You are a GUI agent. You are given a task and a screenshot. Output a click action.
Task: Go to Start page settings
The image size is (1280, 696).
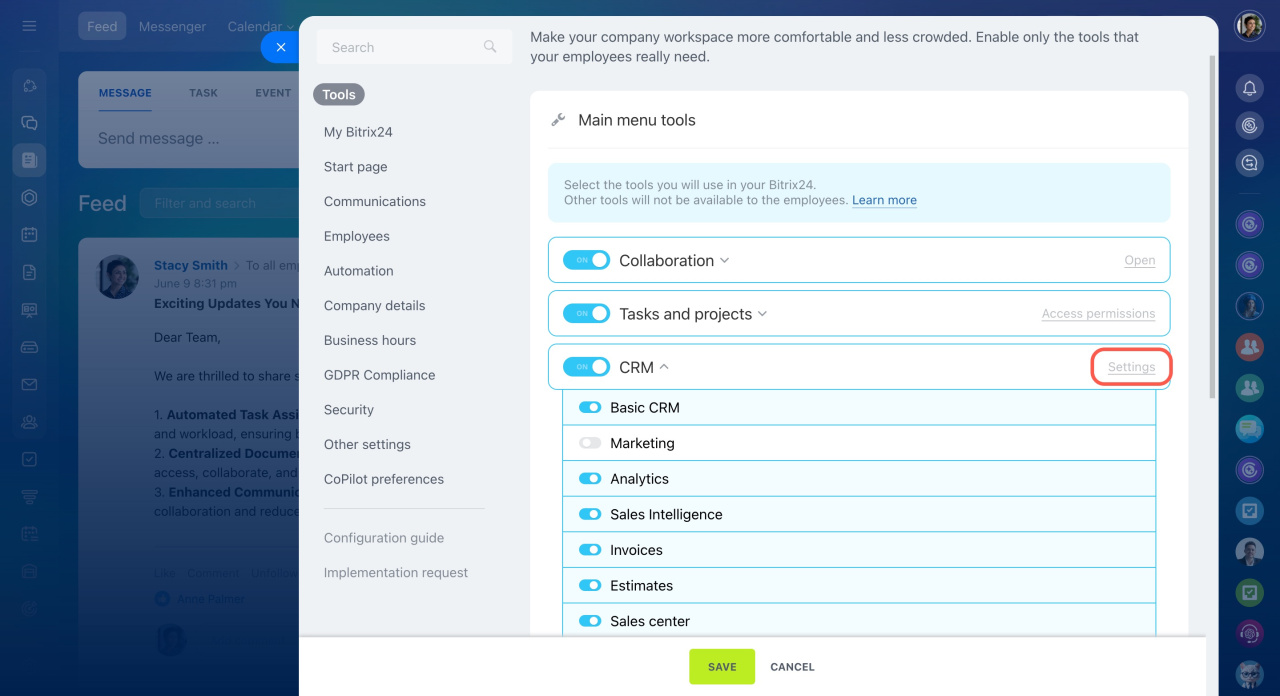pos(355,167)
